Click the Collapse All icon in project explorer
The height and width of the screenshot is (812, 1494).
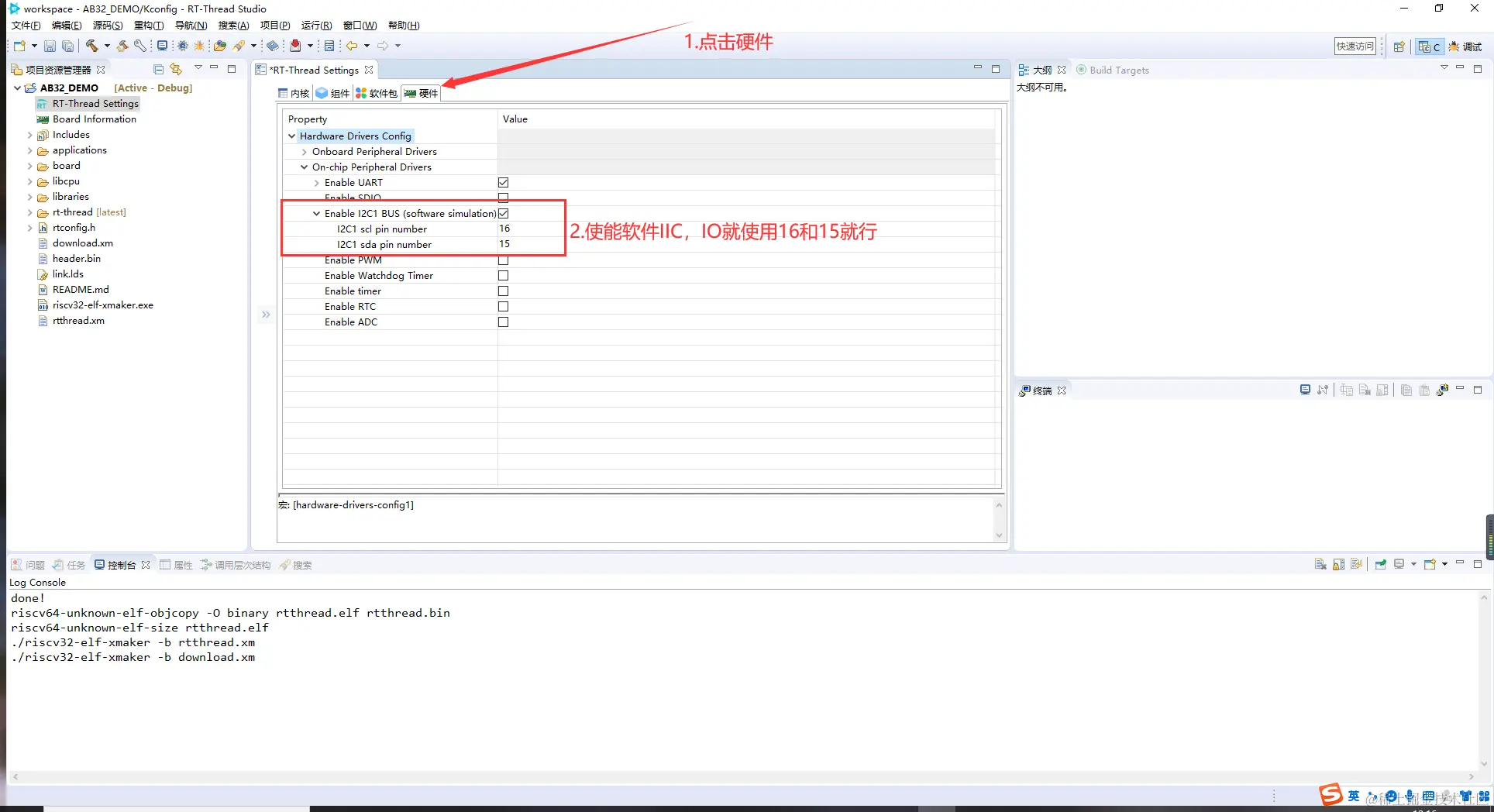[159, 69]
